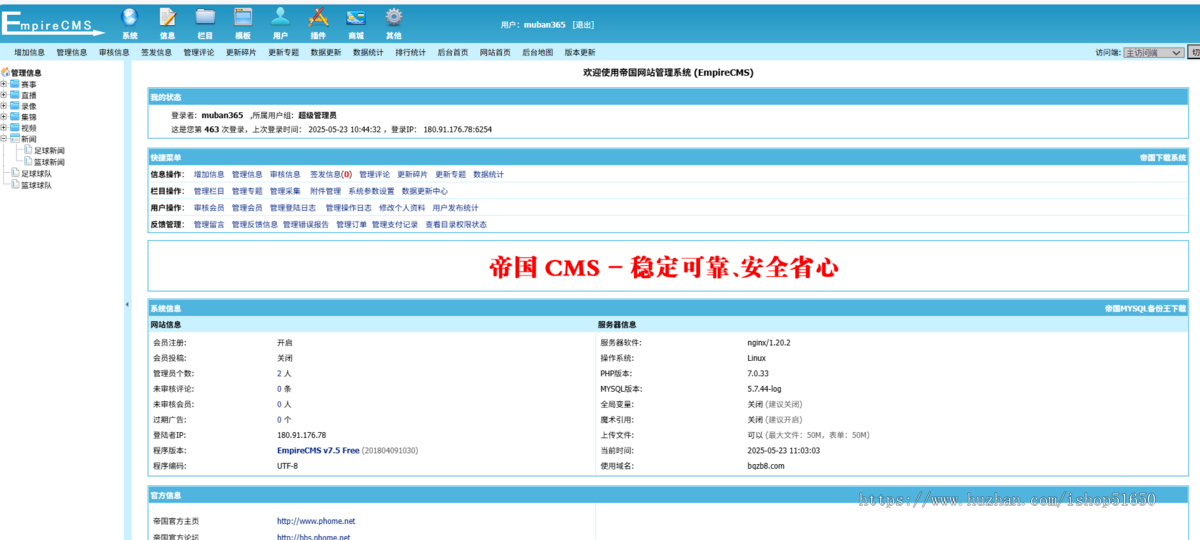Viewport: 1200px width, 540px height.
Task: Select 增加信息 in the top toolbar
Action: coord(29,52)
